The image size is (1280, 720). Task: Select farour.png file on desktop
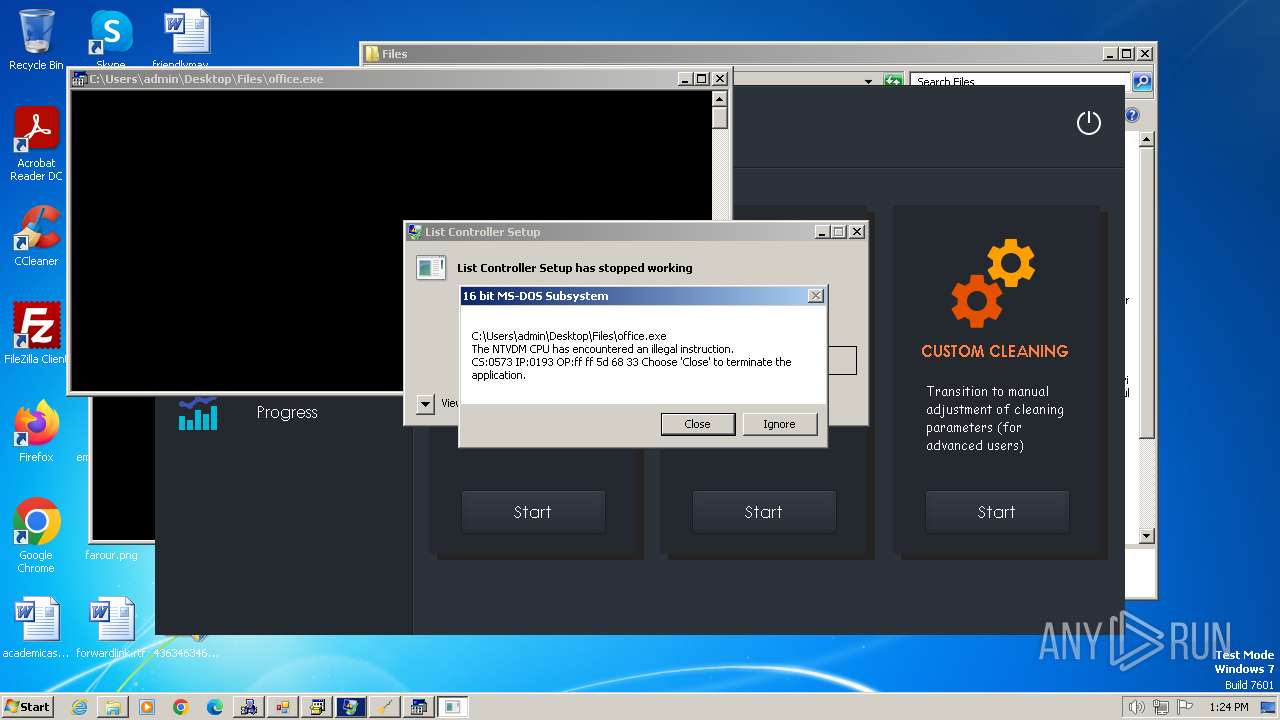(111, 553)
